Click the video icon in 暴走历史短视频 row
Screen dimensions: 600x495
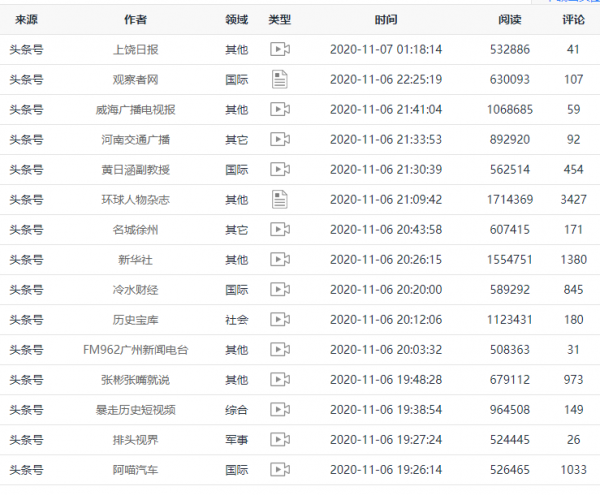[x=280, y=410]
